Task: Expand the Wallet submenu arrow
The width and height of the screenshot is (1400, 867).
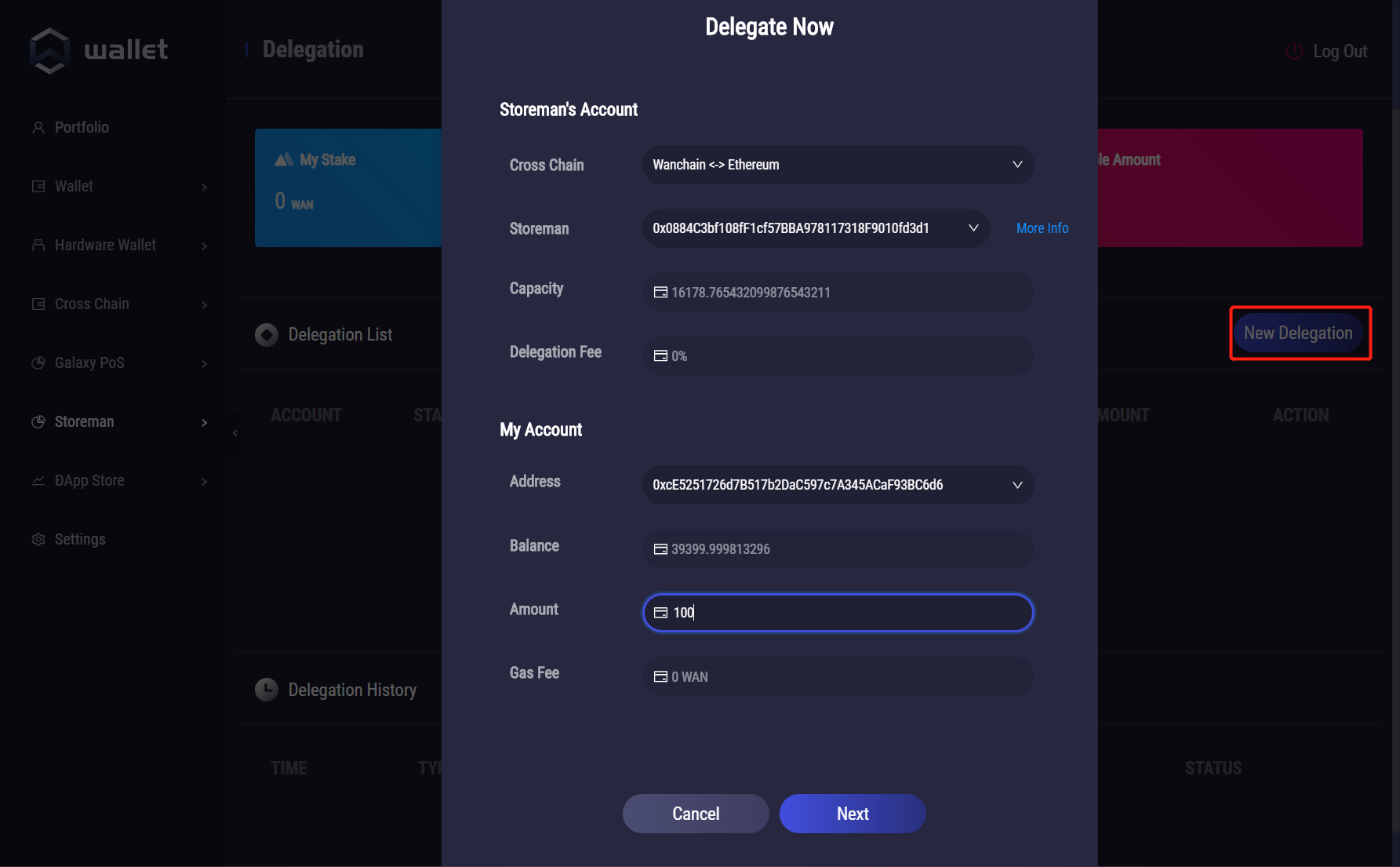Action: (204, 187)
